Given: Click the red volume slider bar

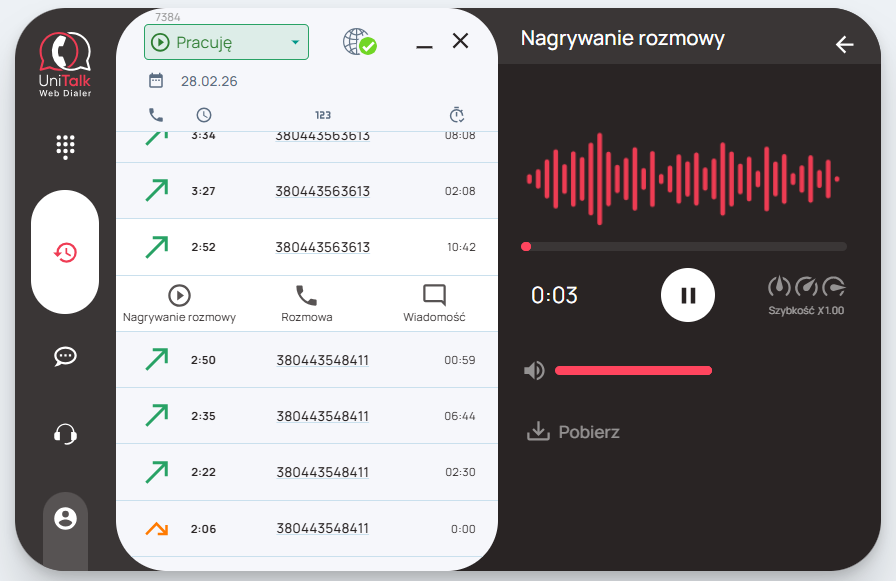Looking at the screenshot, I should [633, 371].
